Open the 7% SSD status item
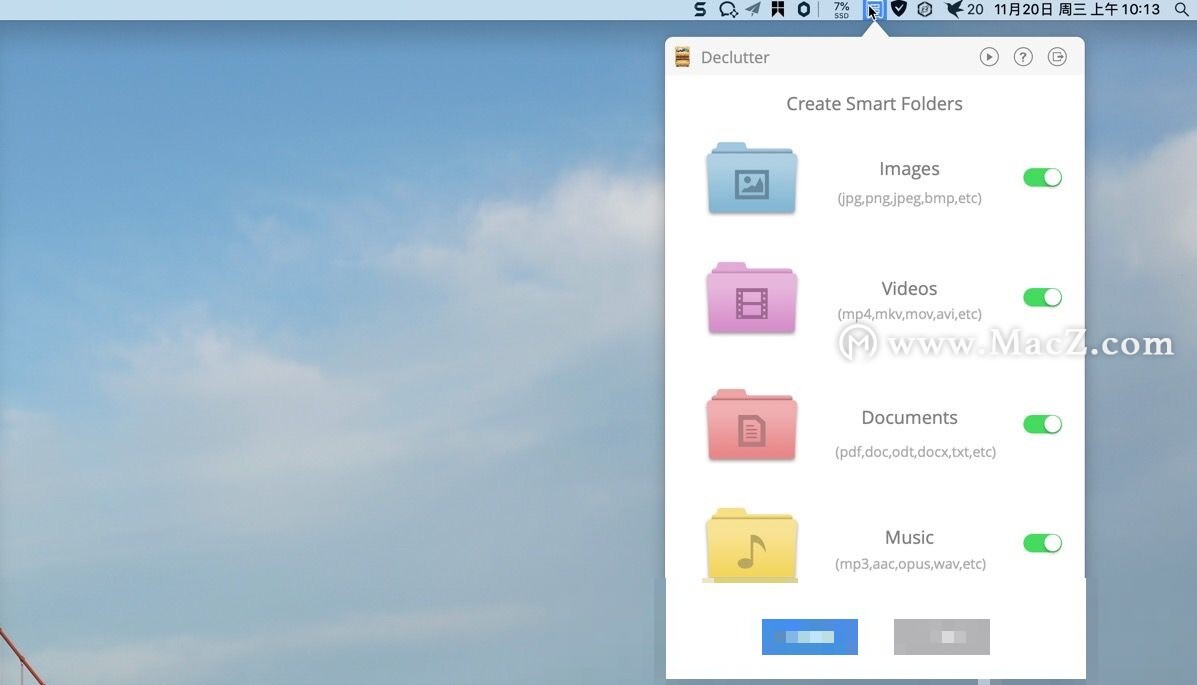1197x685 pixels. click(841, 10)
